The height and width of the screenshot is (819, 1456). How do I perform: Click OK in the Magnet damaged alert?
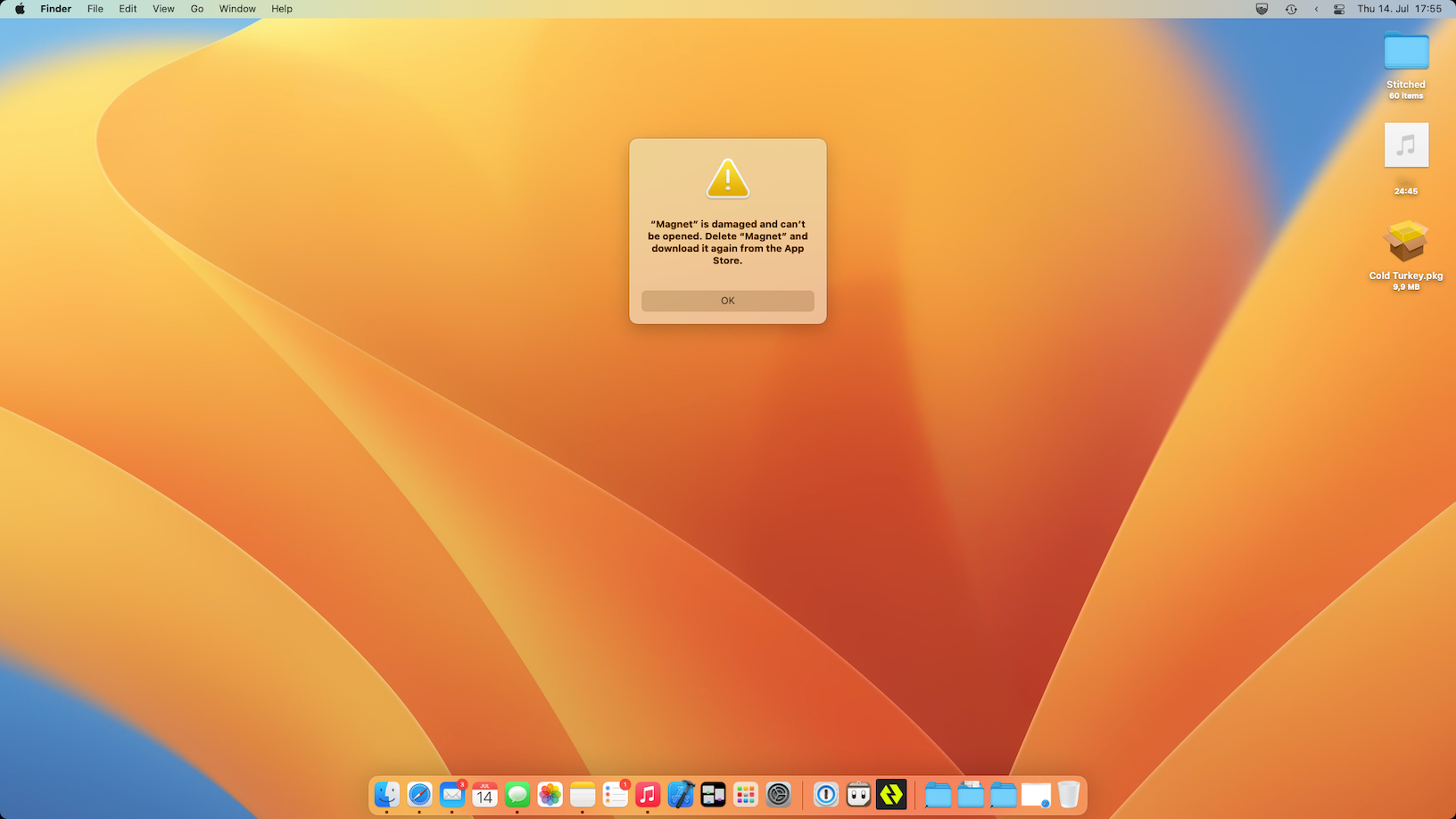click(728, 301)
